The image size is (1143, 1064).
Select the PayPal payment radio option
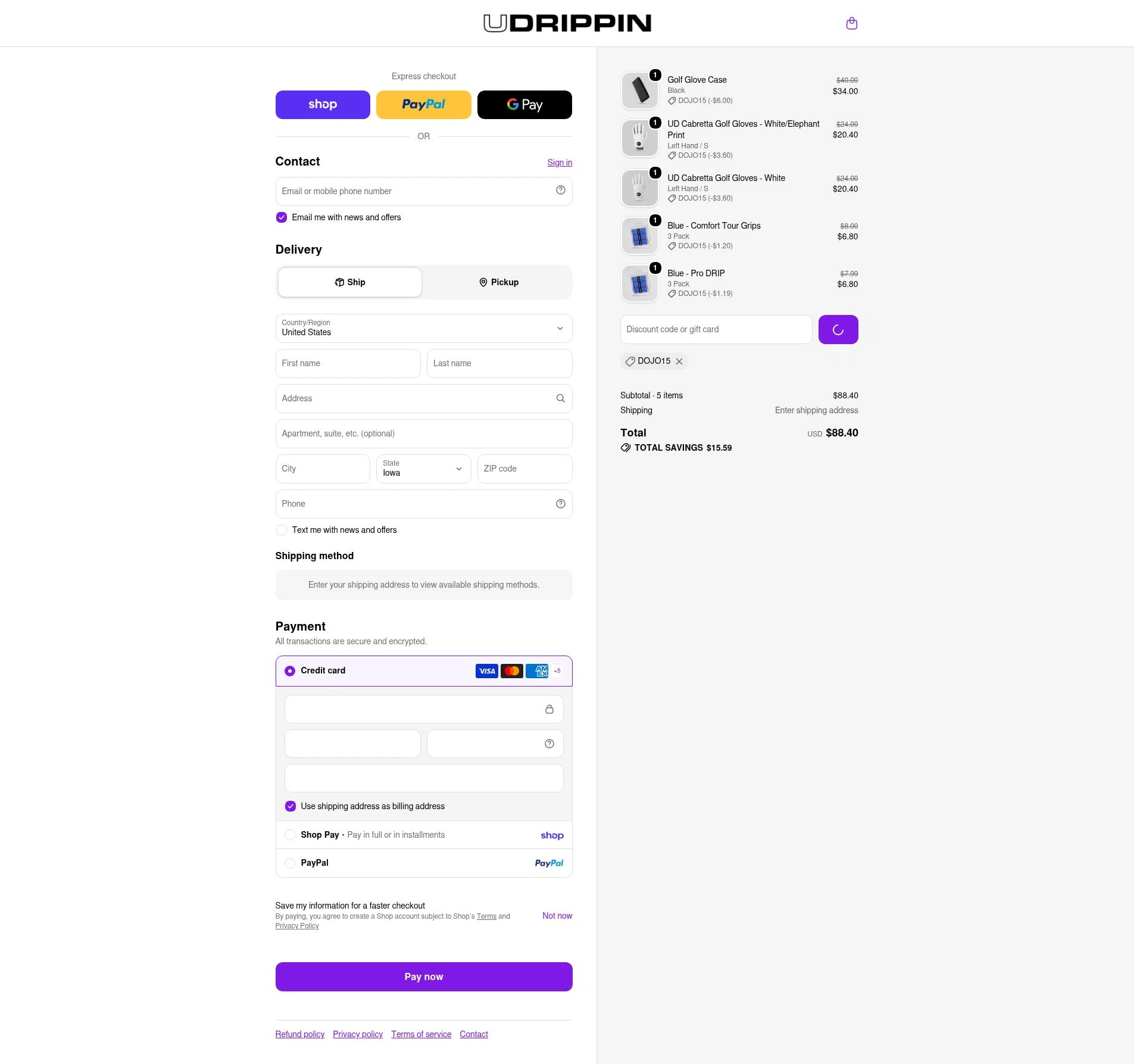tap(290, 863)
